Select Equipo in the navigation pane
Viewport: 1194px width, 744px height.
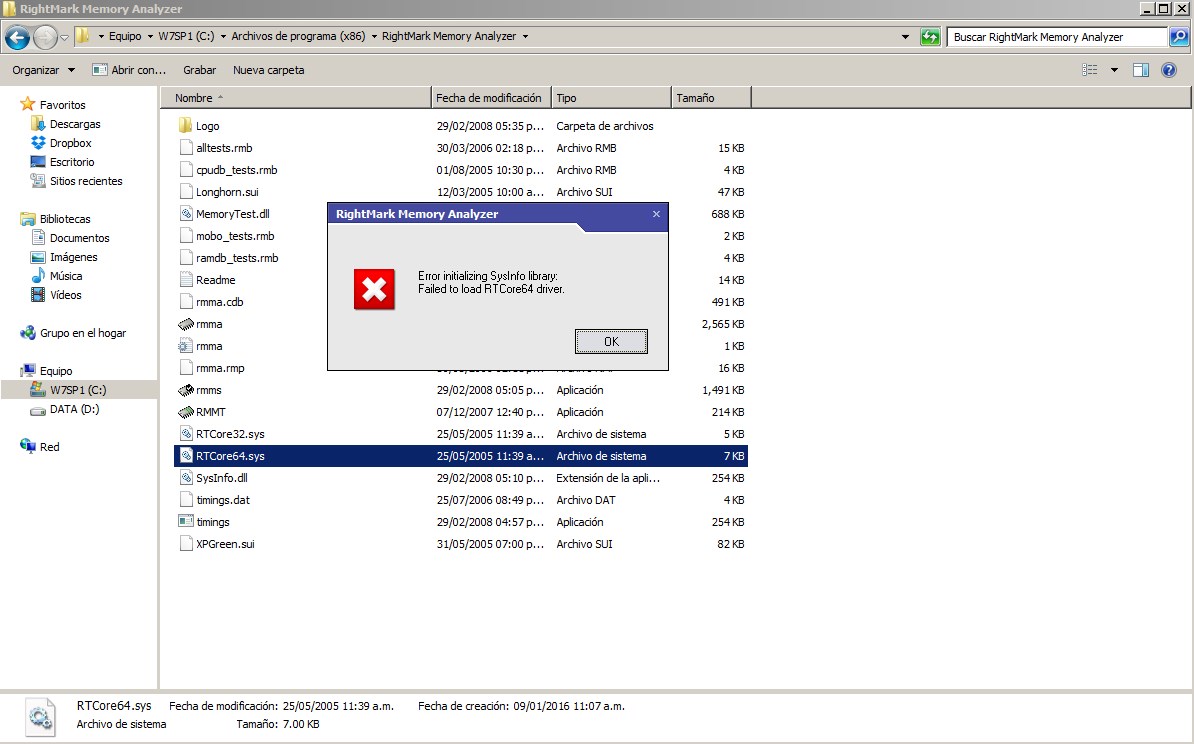point(56,372)
